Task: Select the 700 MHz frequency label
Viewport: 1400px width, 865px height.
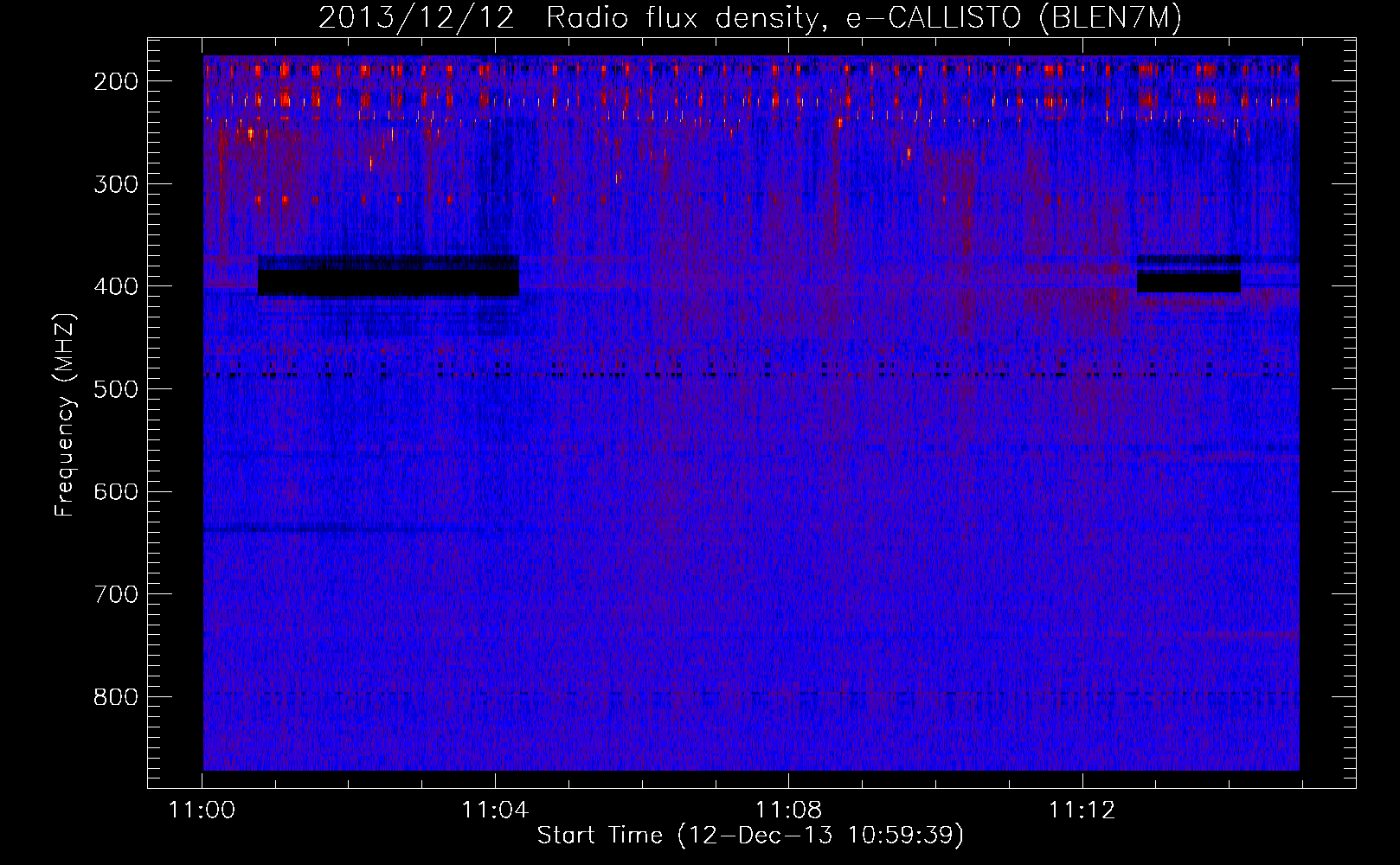Action: pos(116,594)
